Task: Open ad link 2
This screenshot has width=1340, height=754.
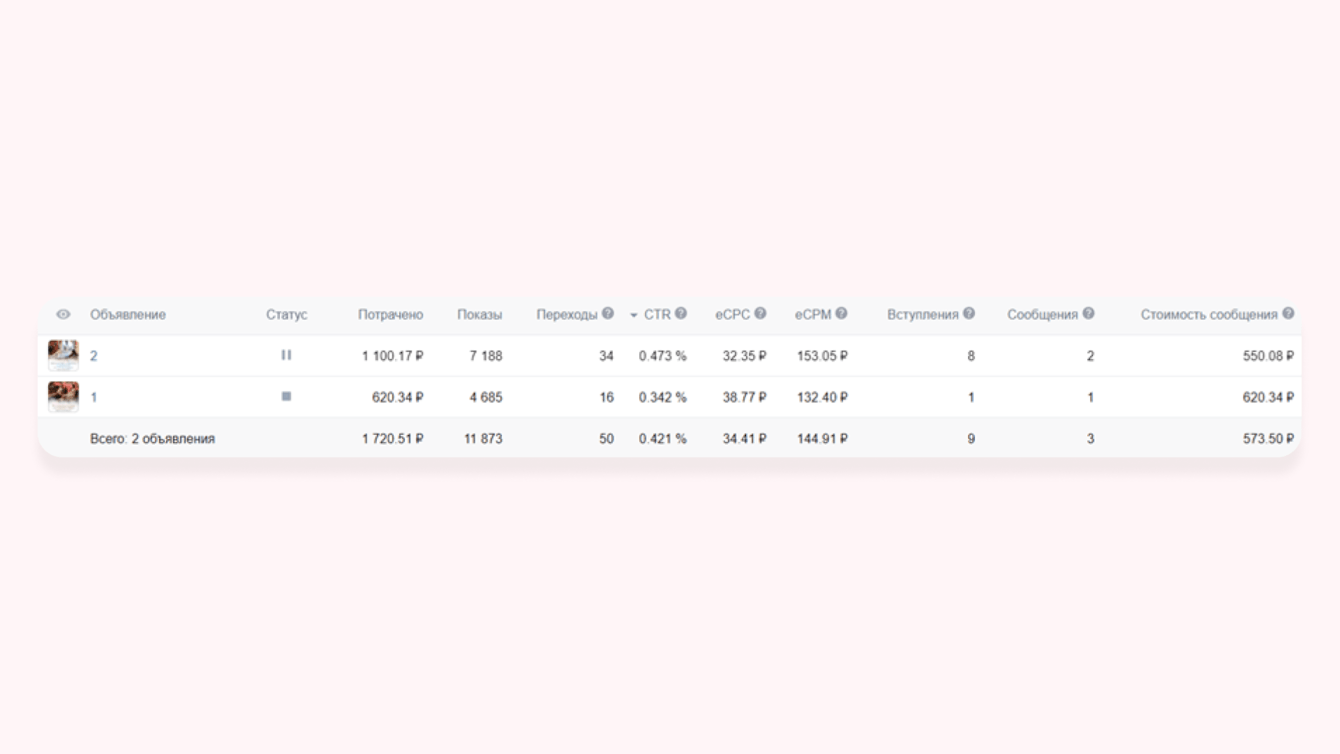Action: point(94,356)
